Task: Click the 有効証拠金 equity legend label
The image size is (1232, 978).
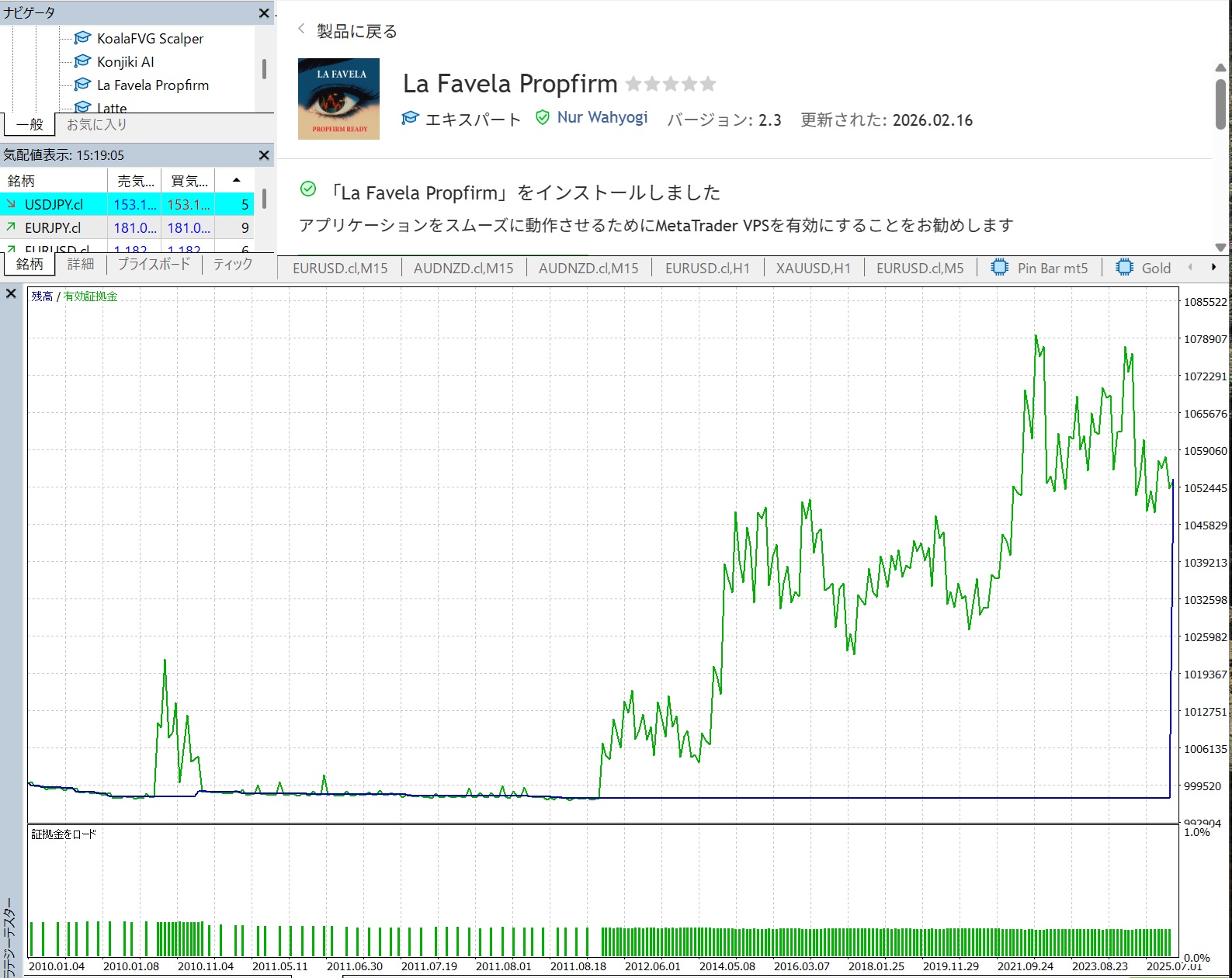Action: [91, 297]
